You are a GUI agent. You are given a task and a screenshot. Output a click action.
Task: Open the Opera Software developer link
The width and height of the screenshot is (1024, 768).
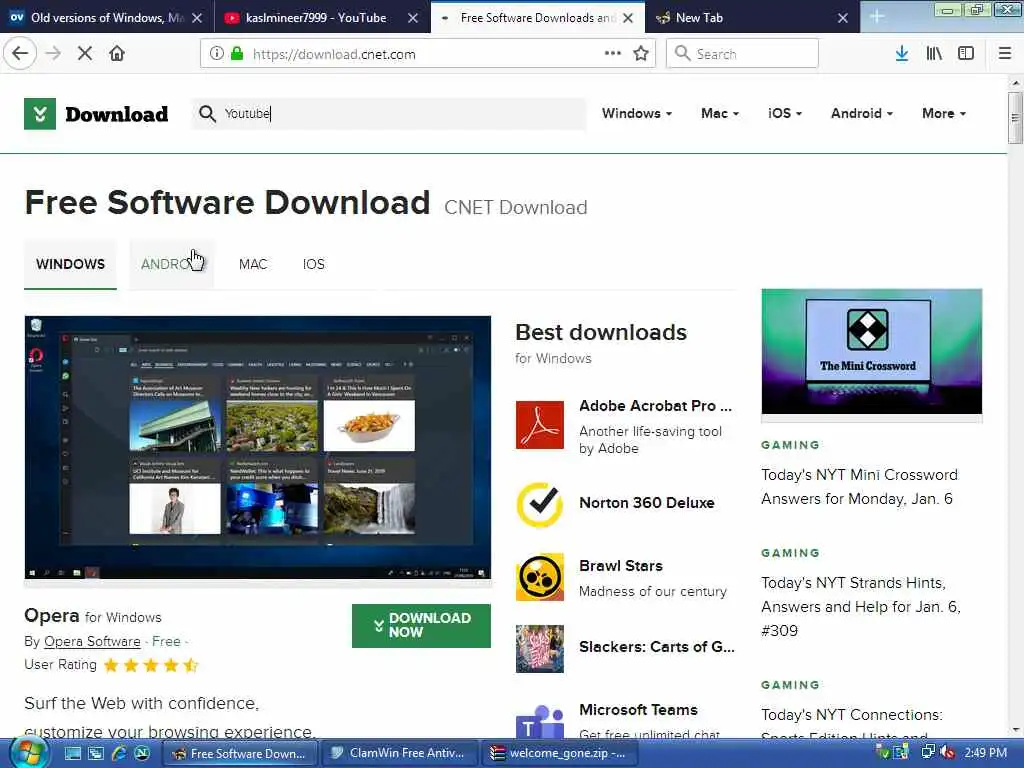[x=92, y=641]
